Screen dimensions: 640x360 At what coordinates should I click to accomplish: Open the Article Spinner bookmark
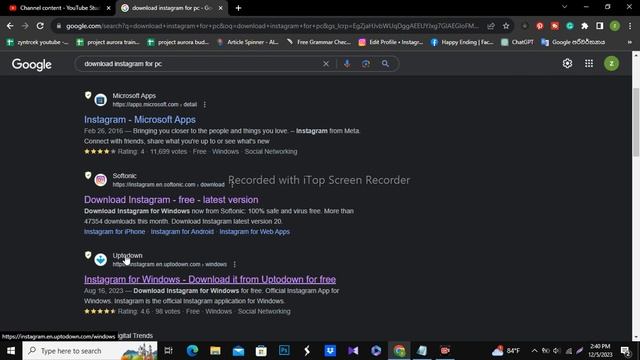248,42
